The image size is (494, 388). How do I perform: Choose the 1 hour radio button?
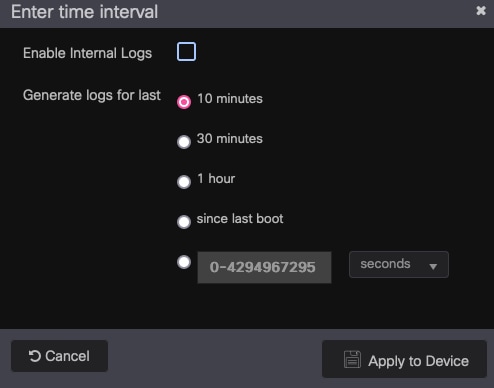pyautogui.click(x=184, y=182)
